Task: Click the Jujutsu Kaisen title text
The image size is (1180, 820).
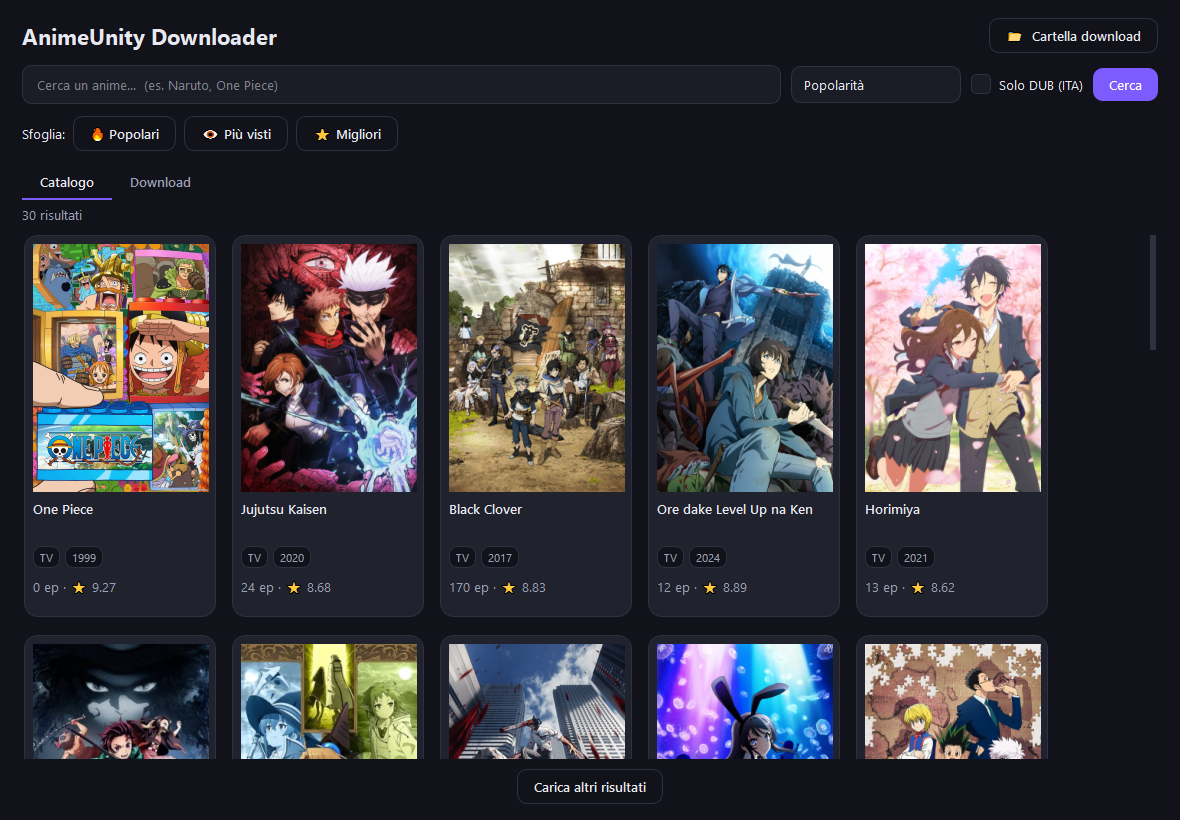Action: click(284, 509)
